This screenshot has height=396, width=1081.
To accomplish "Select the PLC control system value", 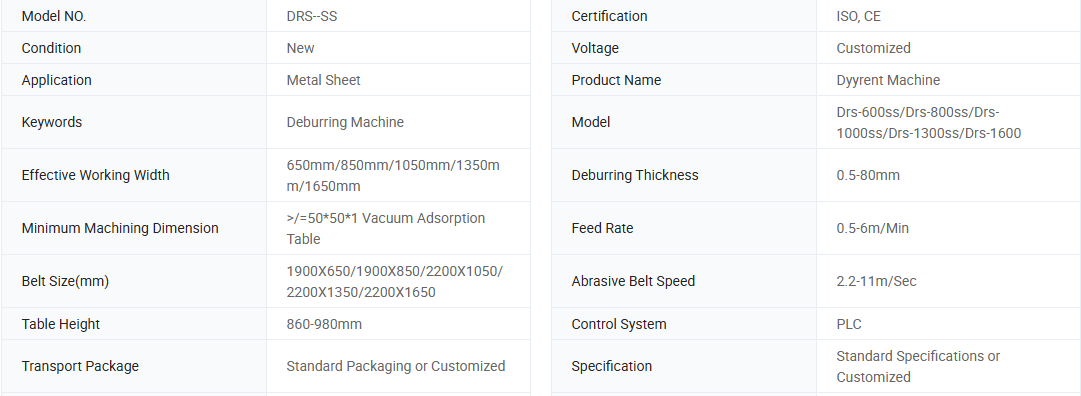I will pyautogui.click(x=849, y=324).
